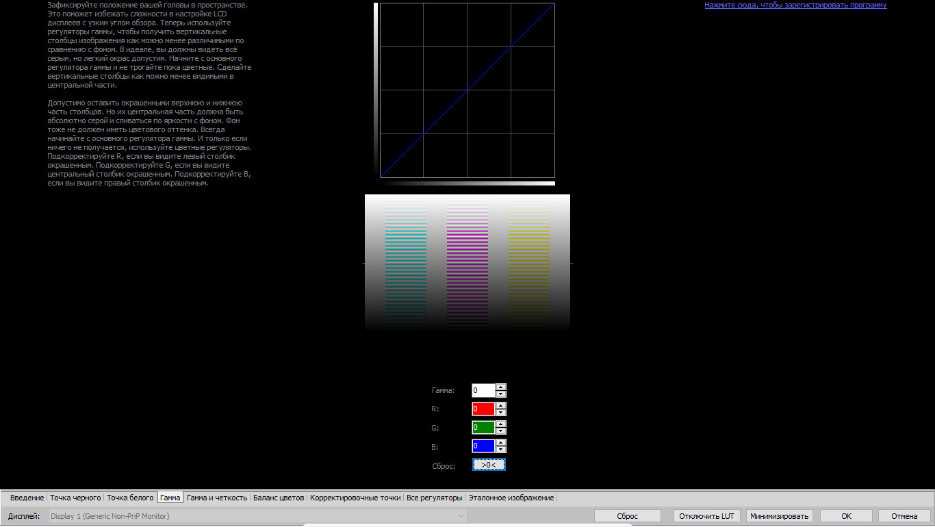Decrease the Гамма value with down arrow
Screen dimensions: 935x527
pyautogui.click(x=501, y=394)
